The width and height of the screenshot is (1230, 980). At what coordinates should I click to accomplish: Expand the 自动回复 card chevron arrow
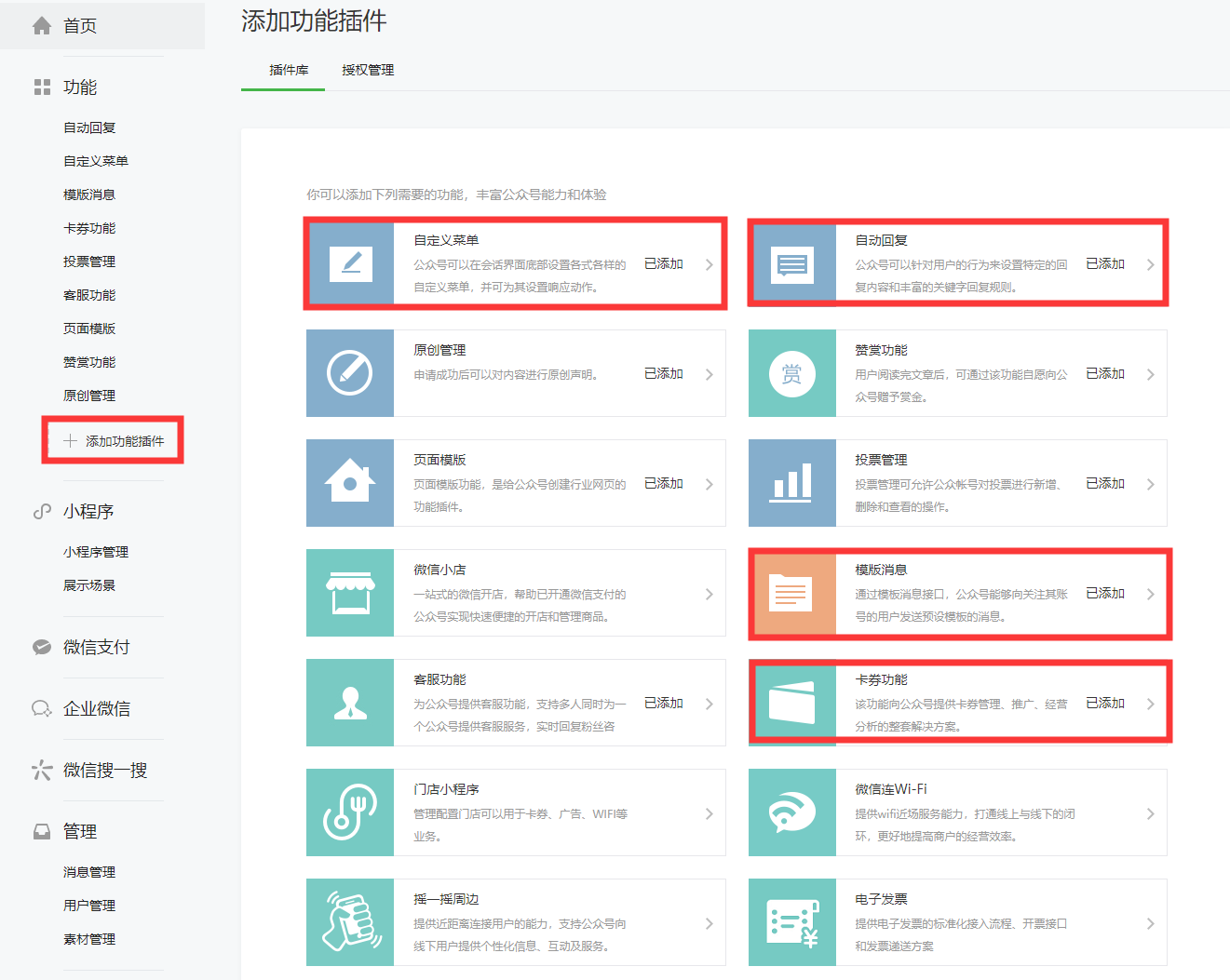(x=1150, y=264)
